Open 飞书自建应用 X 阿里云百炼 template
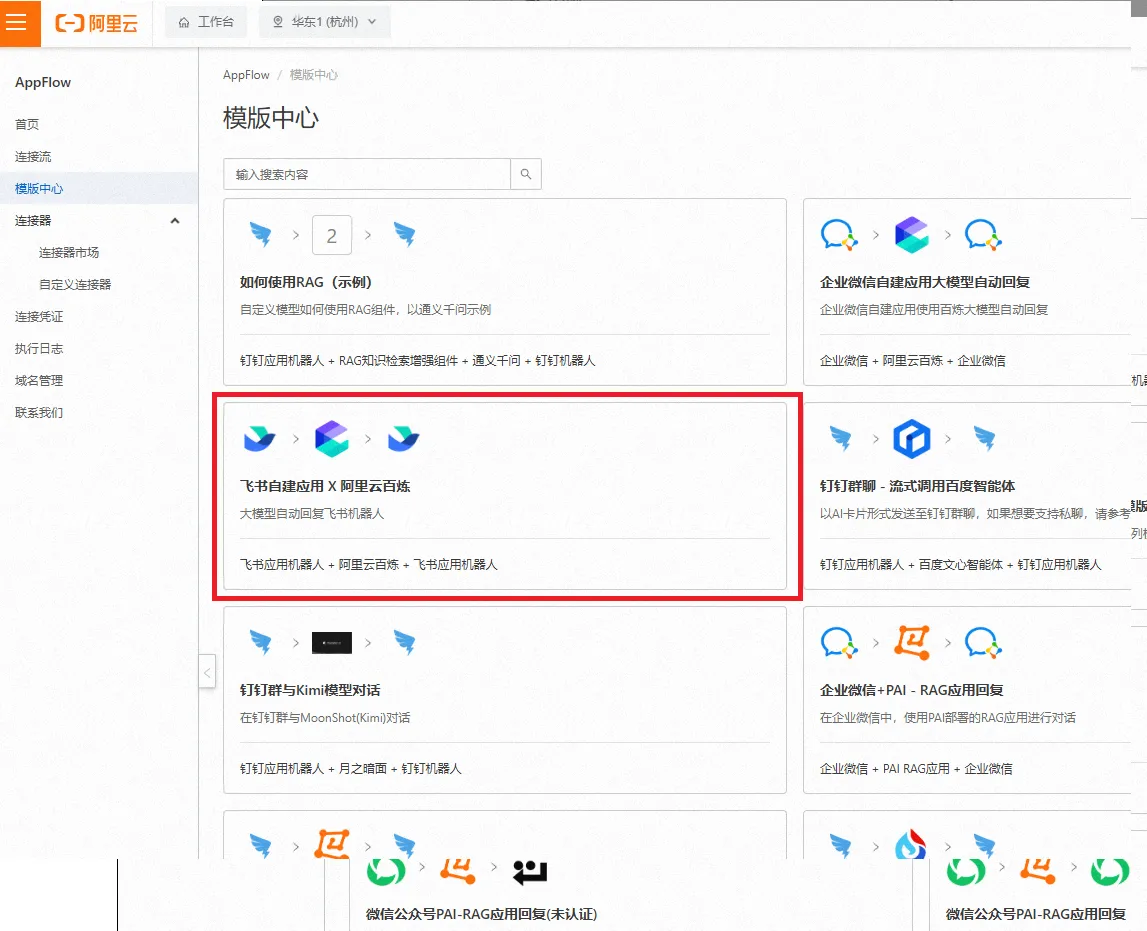1147x931 pixels. click(325, 486)
